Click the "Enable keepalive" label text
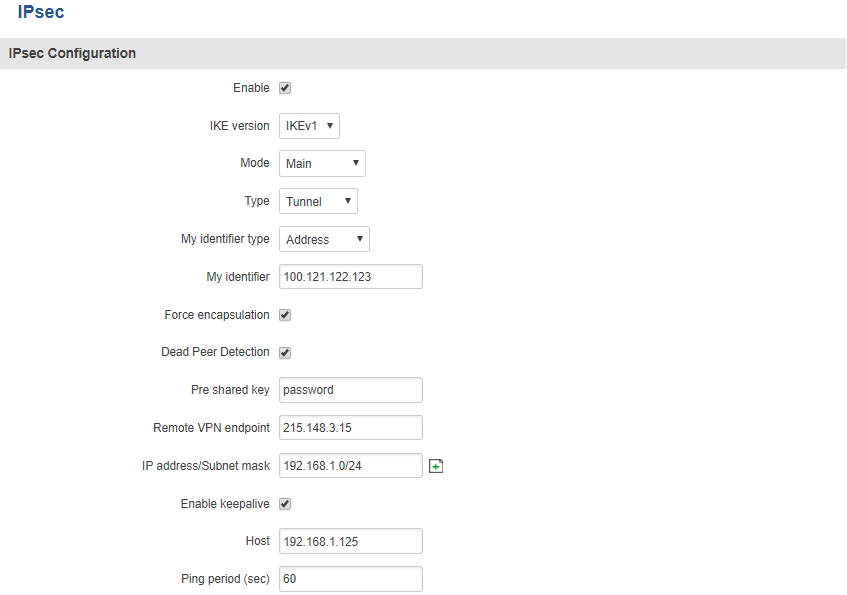 (x=225, y=504)
